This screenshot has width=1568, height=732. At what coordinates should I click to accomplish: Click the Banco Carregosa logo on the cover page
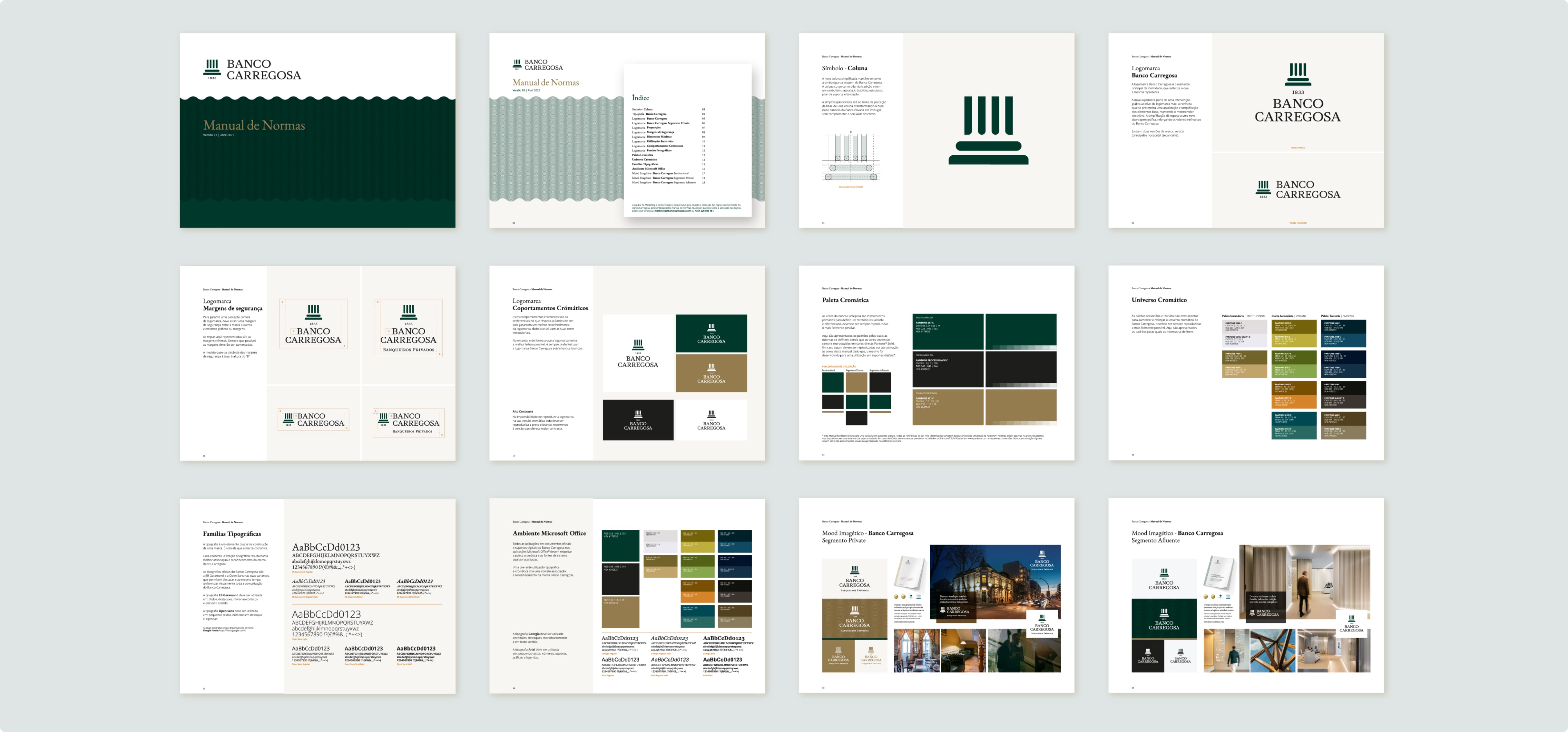pyautogui.click(x=252, y=69)
